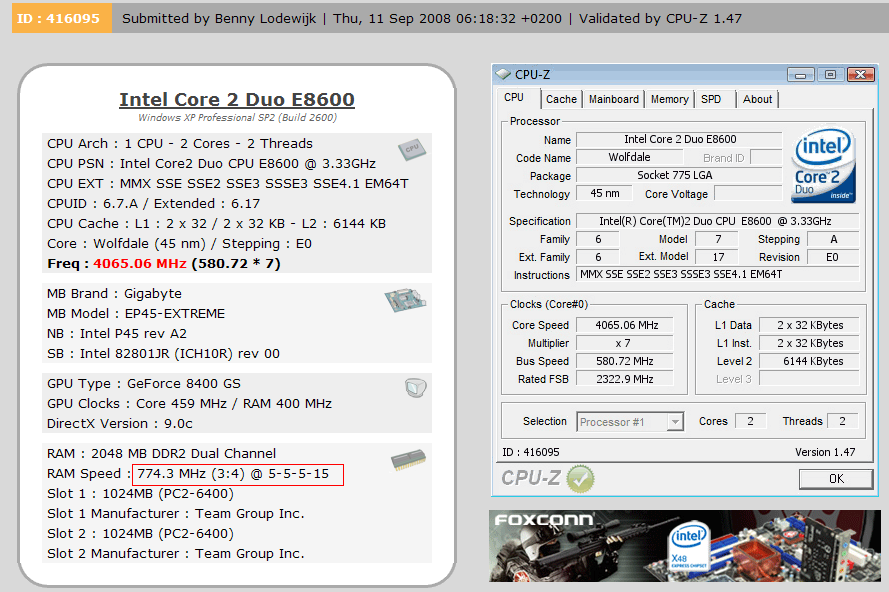Click the 'Windows XP Professional SP2' subtitle

238,117
